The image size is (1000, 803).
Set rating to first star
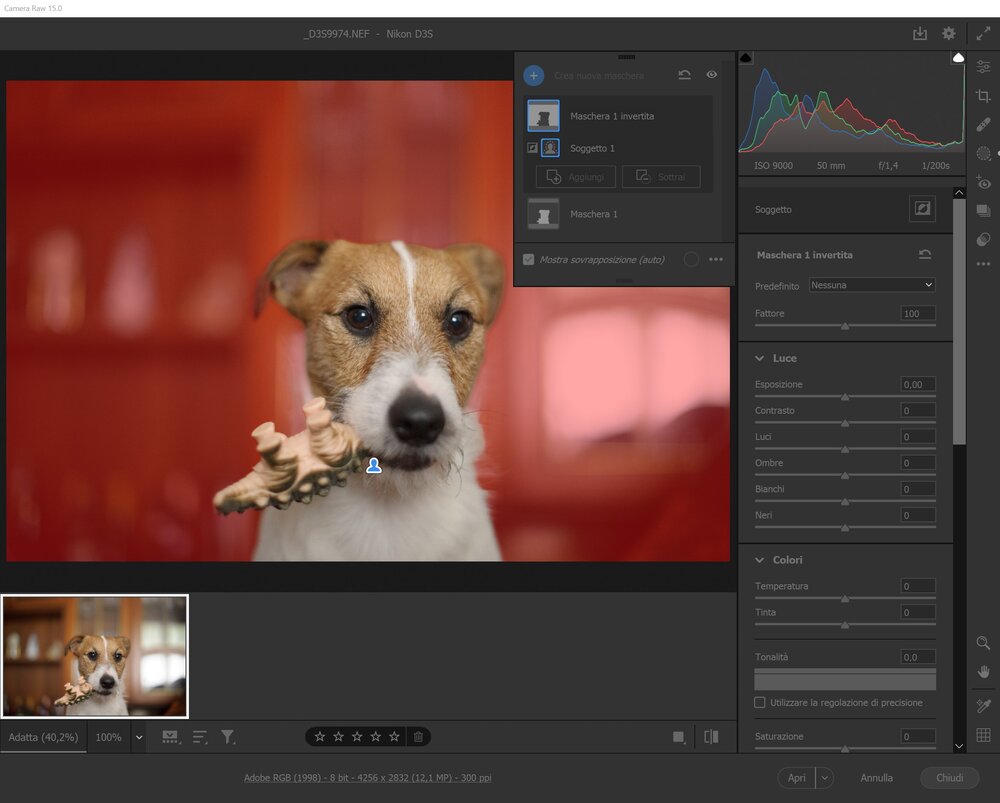tap(320, 737)
